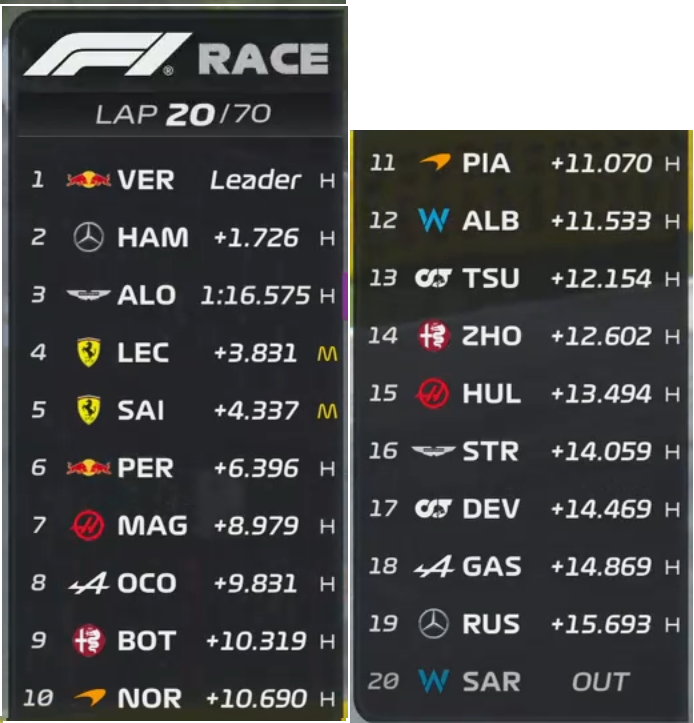
Task: Click the H tyre indicator for VER
Action: 327,181
